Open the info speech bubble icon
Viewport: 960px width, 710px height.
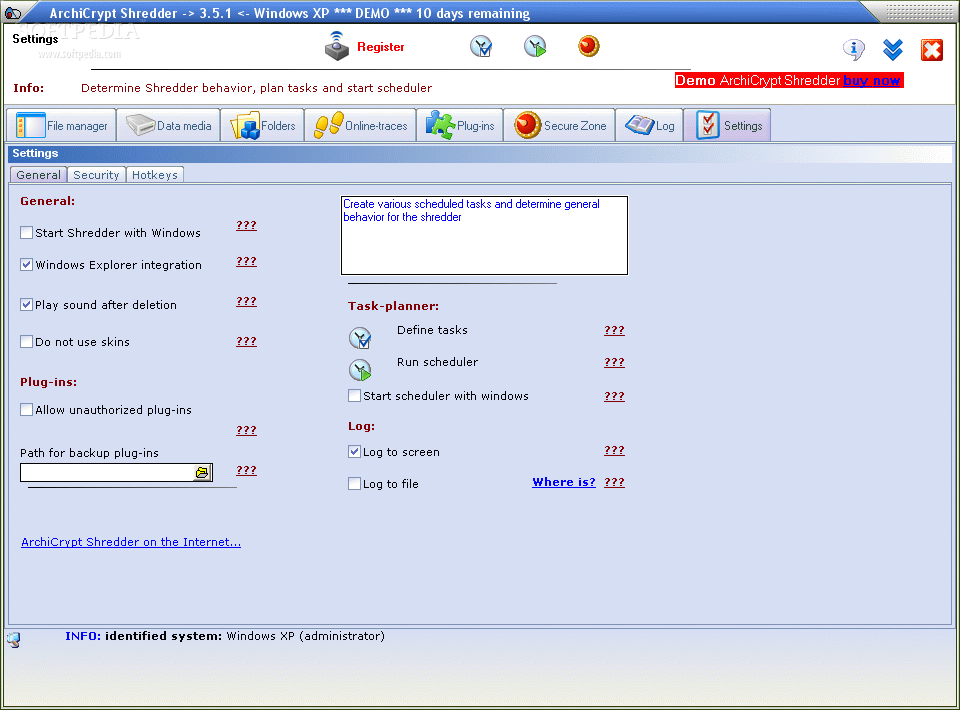[x=853, y=49]
